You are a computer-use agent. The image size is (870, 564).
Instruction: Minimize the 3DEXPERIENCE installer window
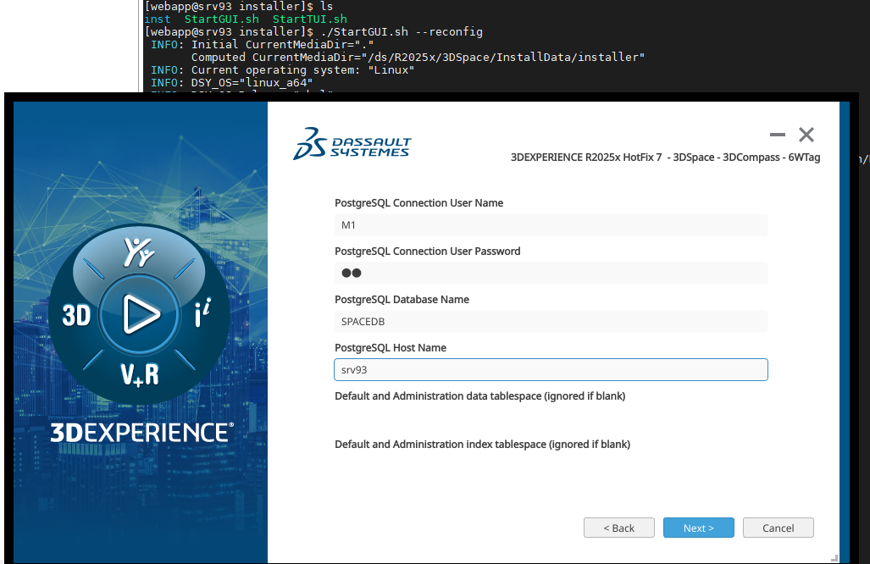click(x=777, y=134)
